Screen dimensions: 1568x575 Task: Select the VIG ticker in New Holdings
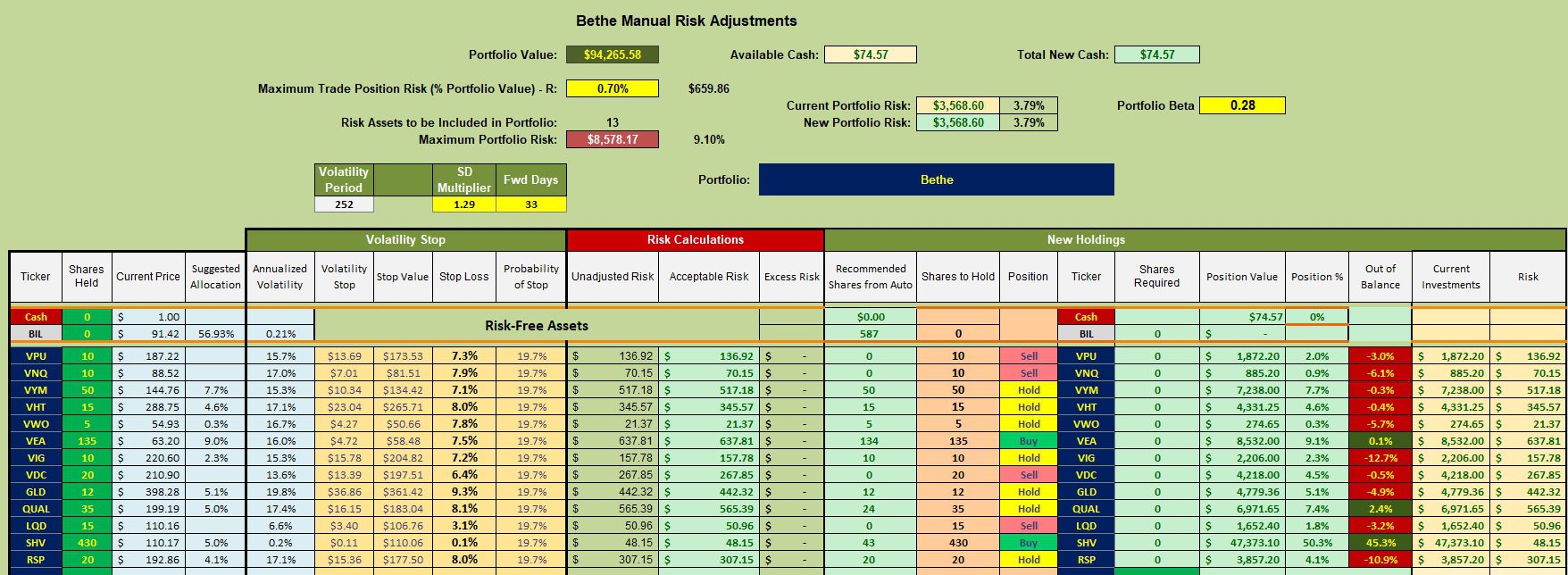(x=1086, y=457)
